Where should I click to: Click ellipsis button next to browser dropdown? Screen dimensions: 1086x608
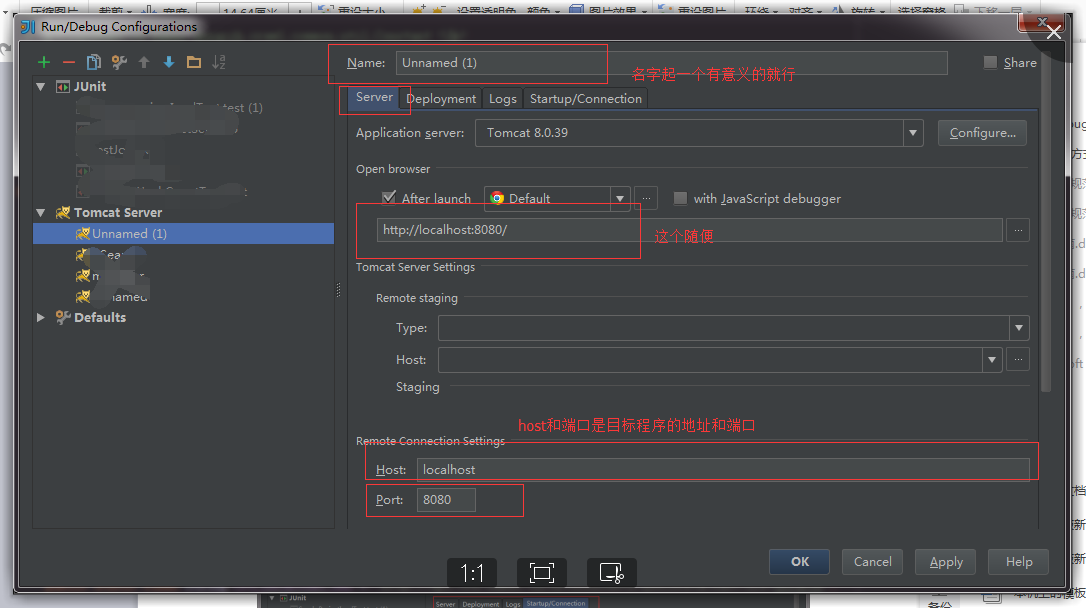646,199
